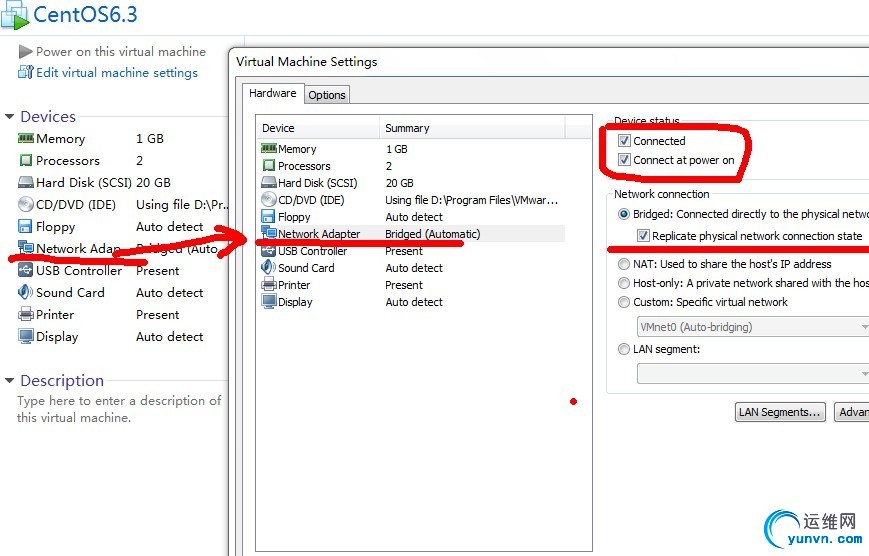
Task: Select Bridged network connection radio button
Action: point(624,214)
